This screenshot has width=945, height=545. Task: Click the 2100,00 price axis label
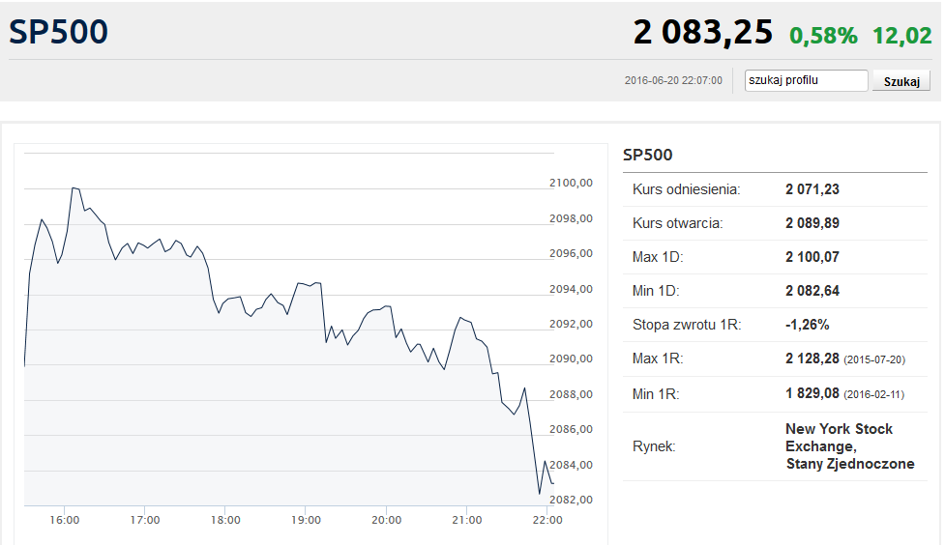tap(571, 183)
